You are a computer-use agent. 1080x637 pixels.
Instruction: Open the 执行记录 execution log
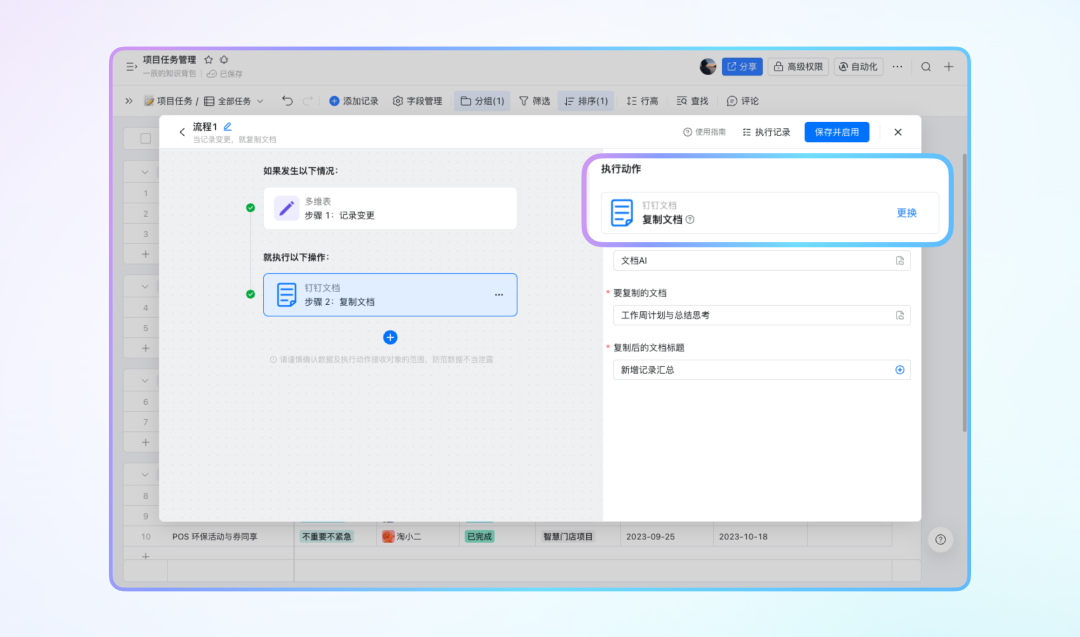[766, 132]
